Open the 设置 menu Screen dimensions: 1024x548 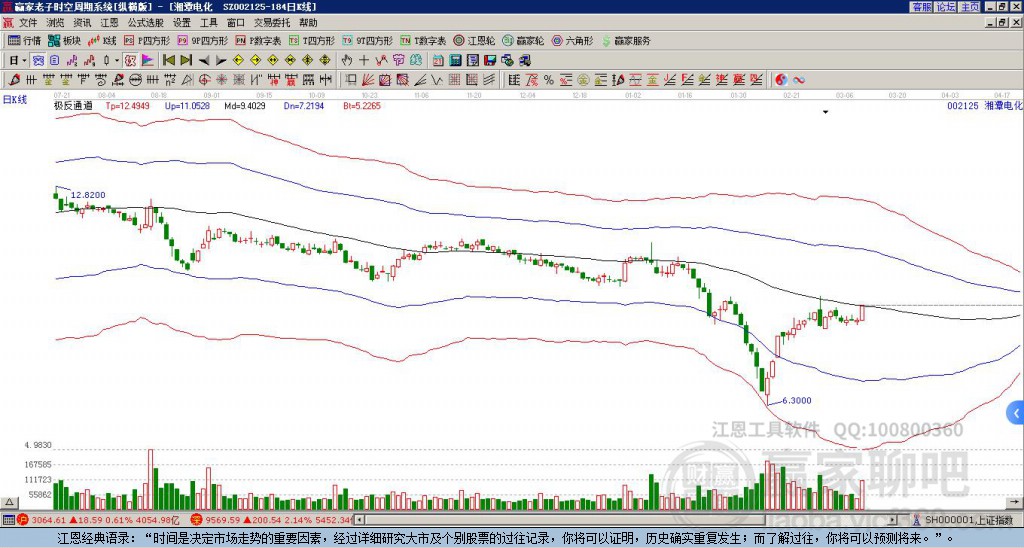pos(182,23)
